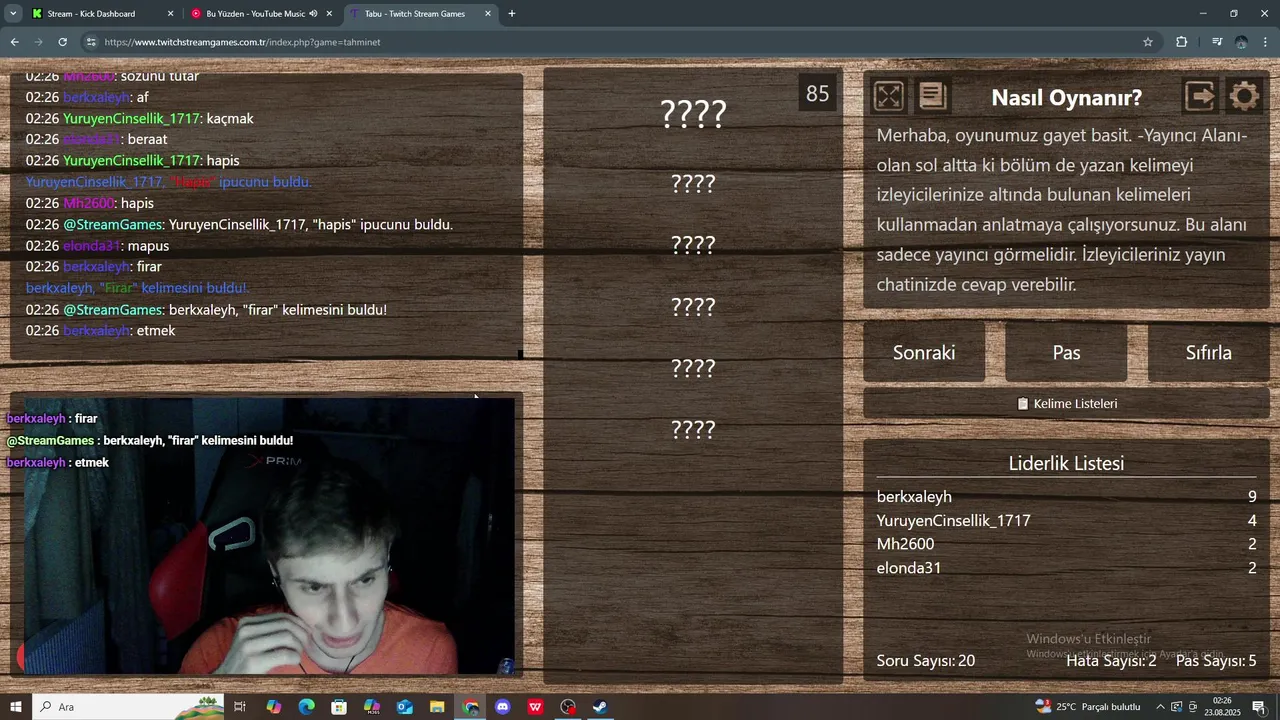Screen dimensions: 1280x720
Task: Open the taskbar clock showing 02:26
Action: point(1222,707)
